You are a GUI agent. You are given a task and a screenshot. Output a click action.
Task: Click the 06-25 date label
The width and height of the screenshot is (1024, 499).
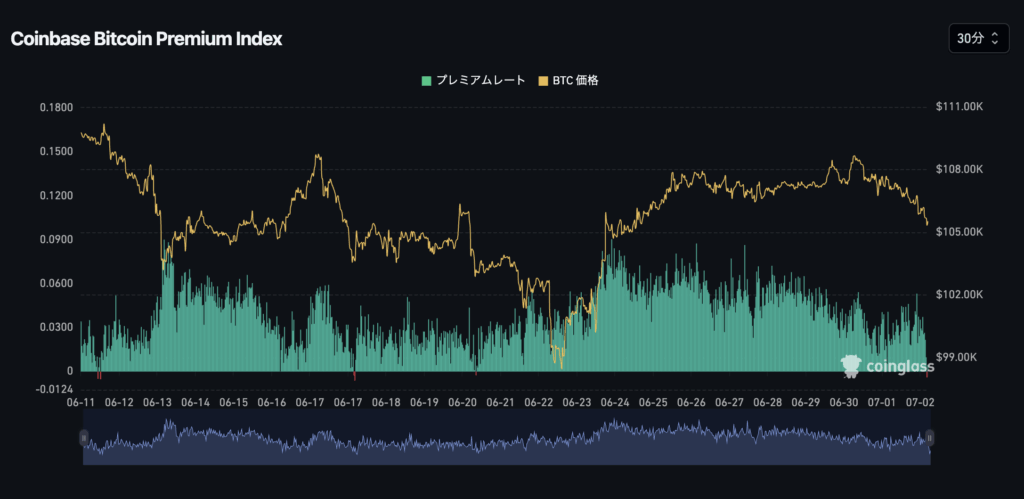pos(654,402)
